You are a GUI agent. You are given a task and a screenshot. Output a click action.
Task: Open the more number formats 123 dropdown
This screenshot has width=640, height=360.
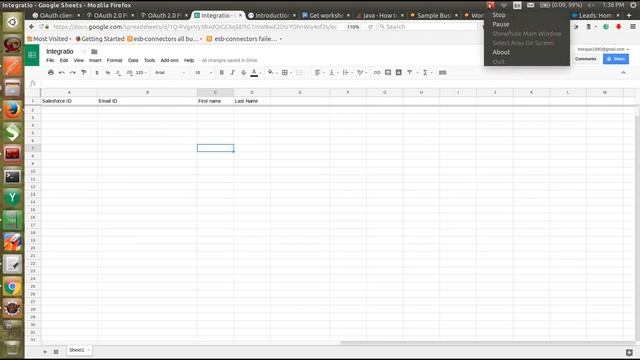(x=141, y=72)
